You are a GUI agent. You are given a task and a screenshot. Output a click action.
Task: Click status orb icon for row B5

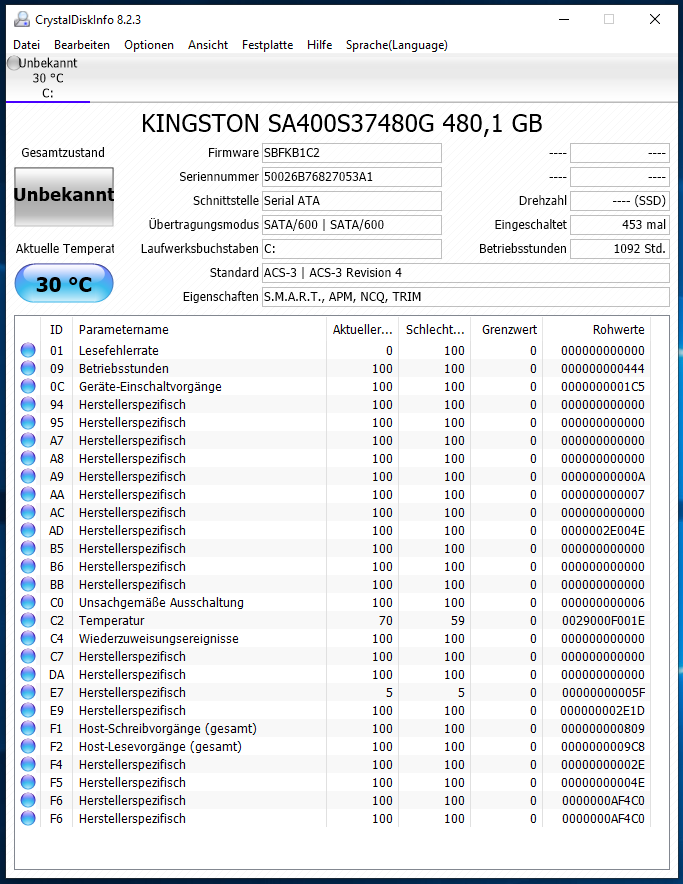(x=28, y=548)
